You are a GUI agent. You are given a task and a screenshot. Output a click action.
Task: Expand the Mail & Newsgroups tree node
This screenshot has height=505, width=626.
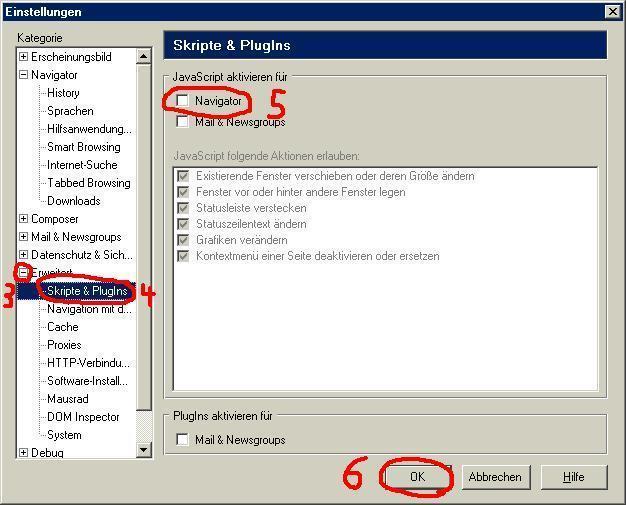(23, 237)
